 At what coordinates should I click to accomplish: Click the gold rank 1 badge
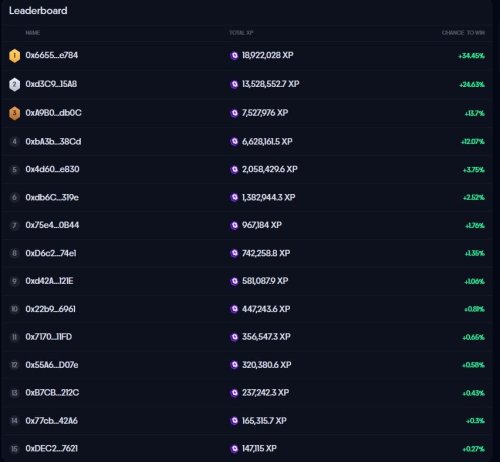[14, 56]
